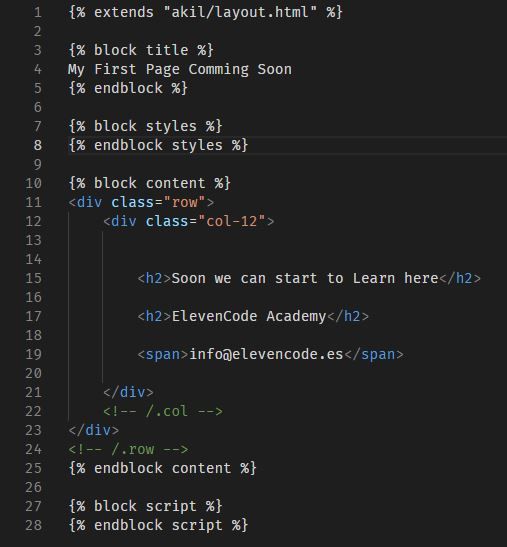Viewport: 507px width, 547px height.
Task: Click line number 15 in the gutter
Action: [x=33, y=278]
